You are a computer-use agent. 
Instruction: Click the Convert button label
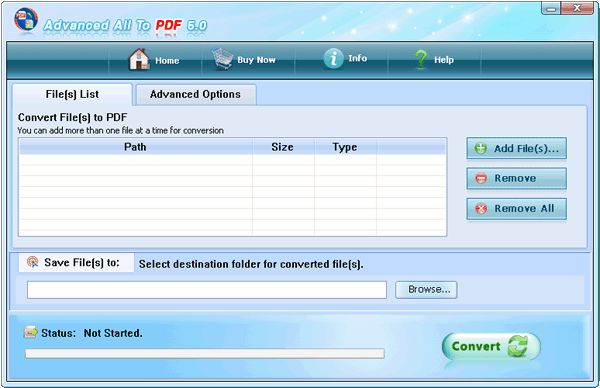(x=476, y=346)
